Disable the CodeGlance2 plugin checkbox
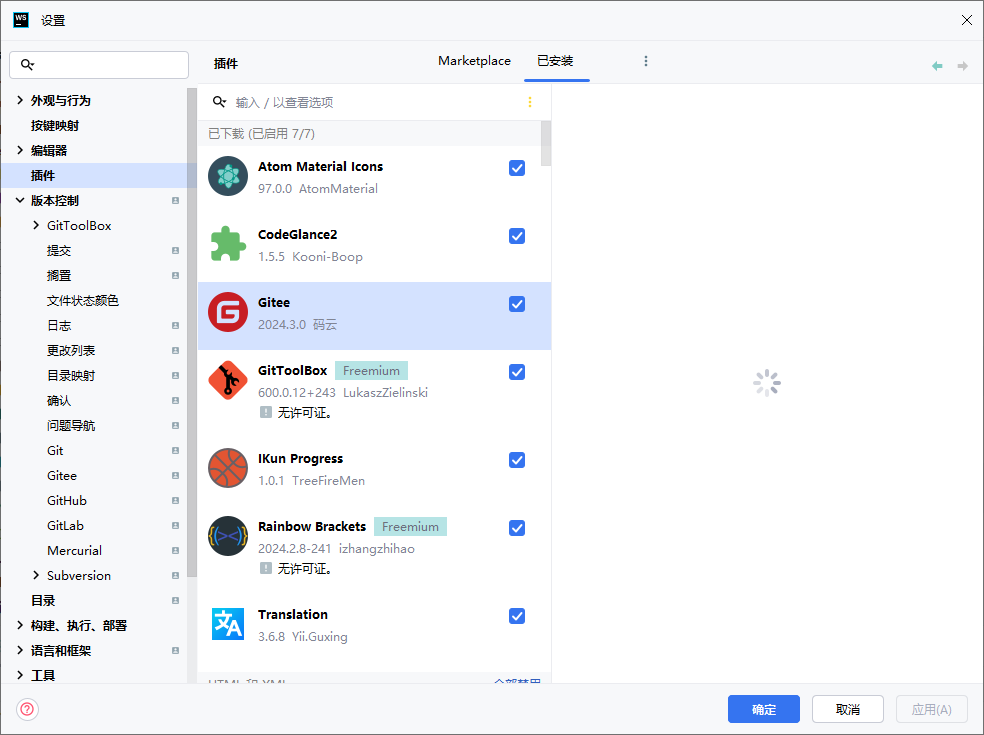Screen dimensions: 984x735 [x=517, y=236]
